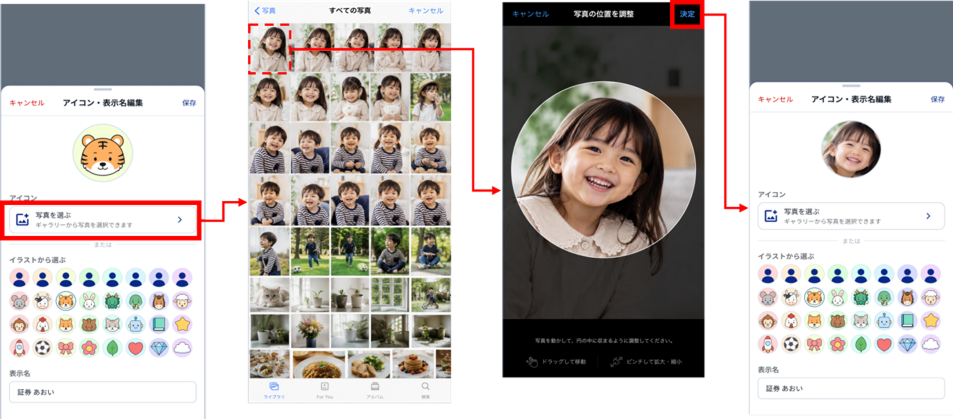Tap 保存 on the tiger-avatar edit screen
Image resolution: width=953 pixels, height=419 pixels.
click(x=189, y=103)
